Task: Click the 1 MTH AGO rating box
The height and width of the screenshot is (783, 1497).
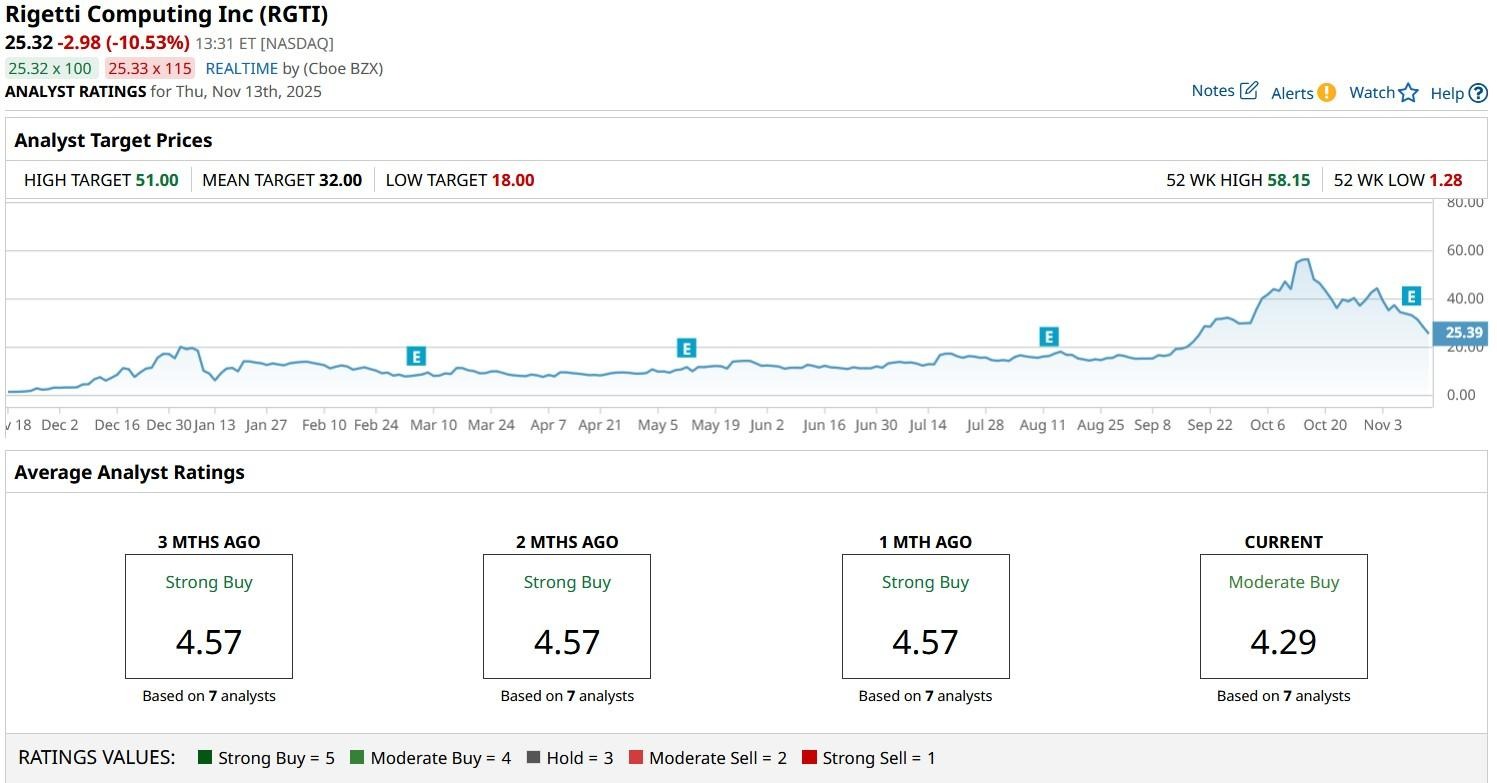Action: [x=925, y=616]
